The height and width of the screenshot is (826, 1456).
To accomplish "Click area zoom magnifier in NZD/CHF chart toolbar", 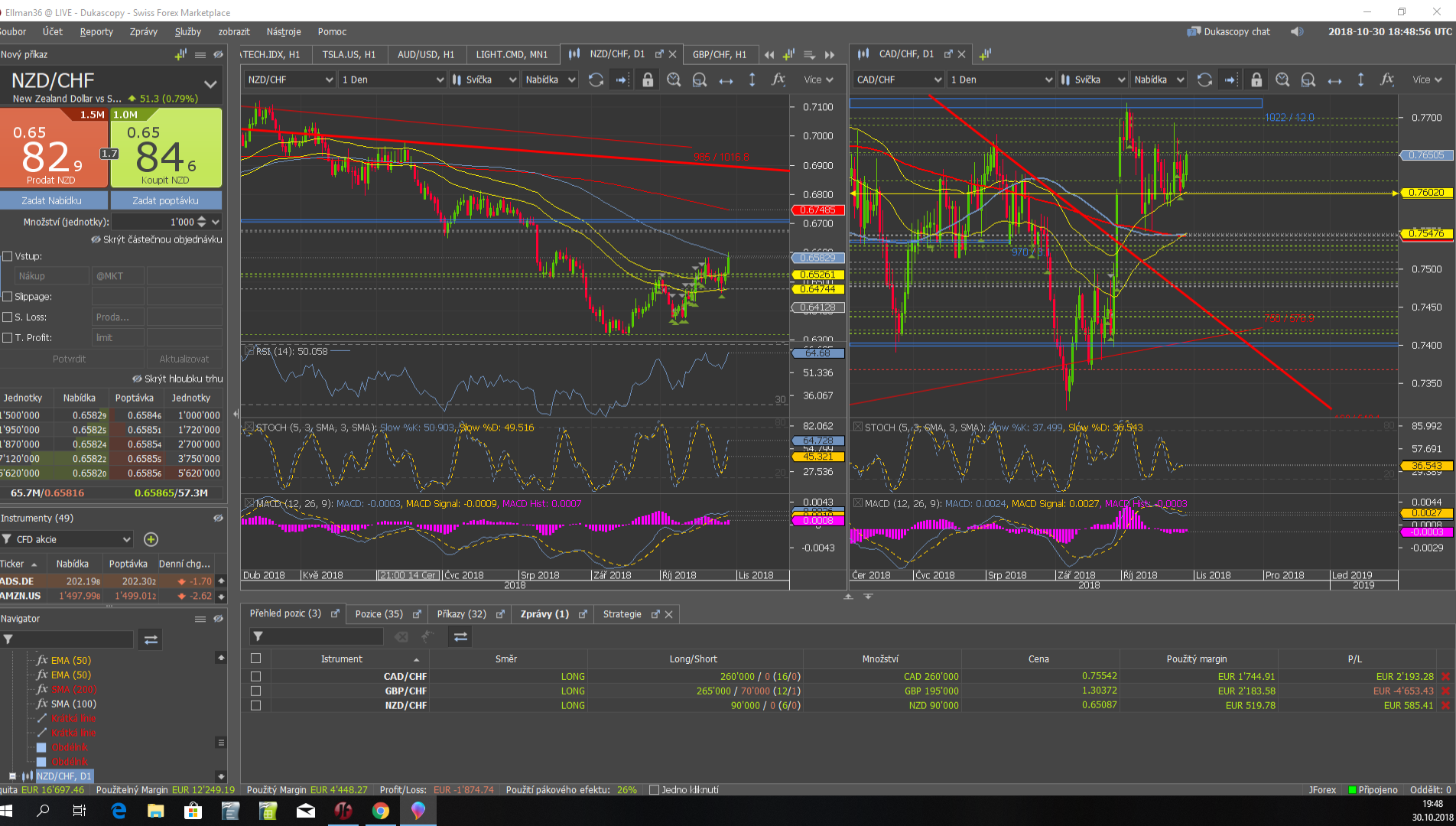I will click(700, 80).
